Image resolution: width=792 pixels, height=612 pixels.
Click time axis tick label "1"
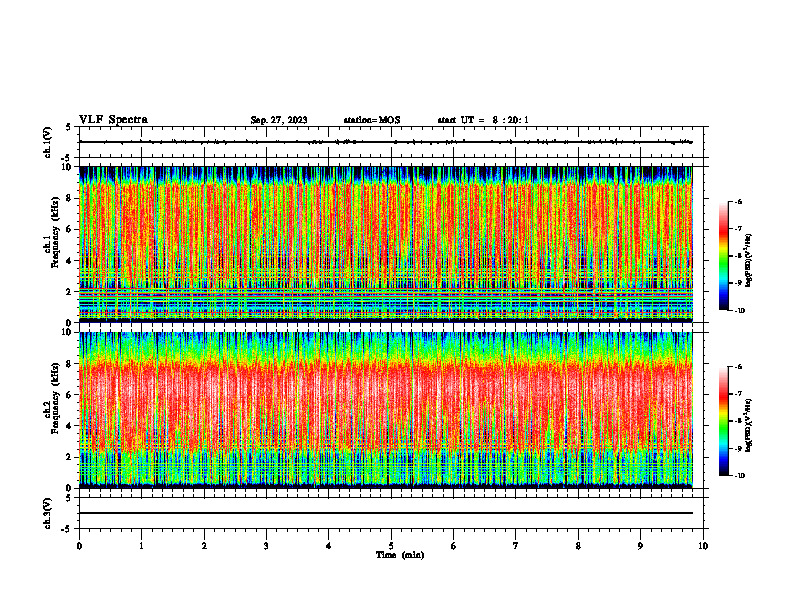141,546
